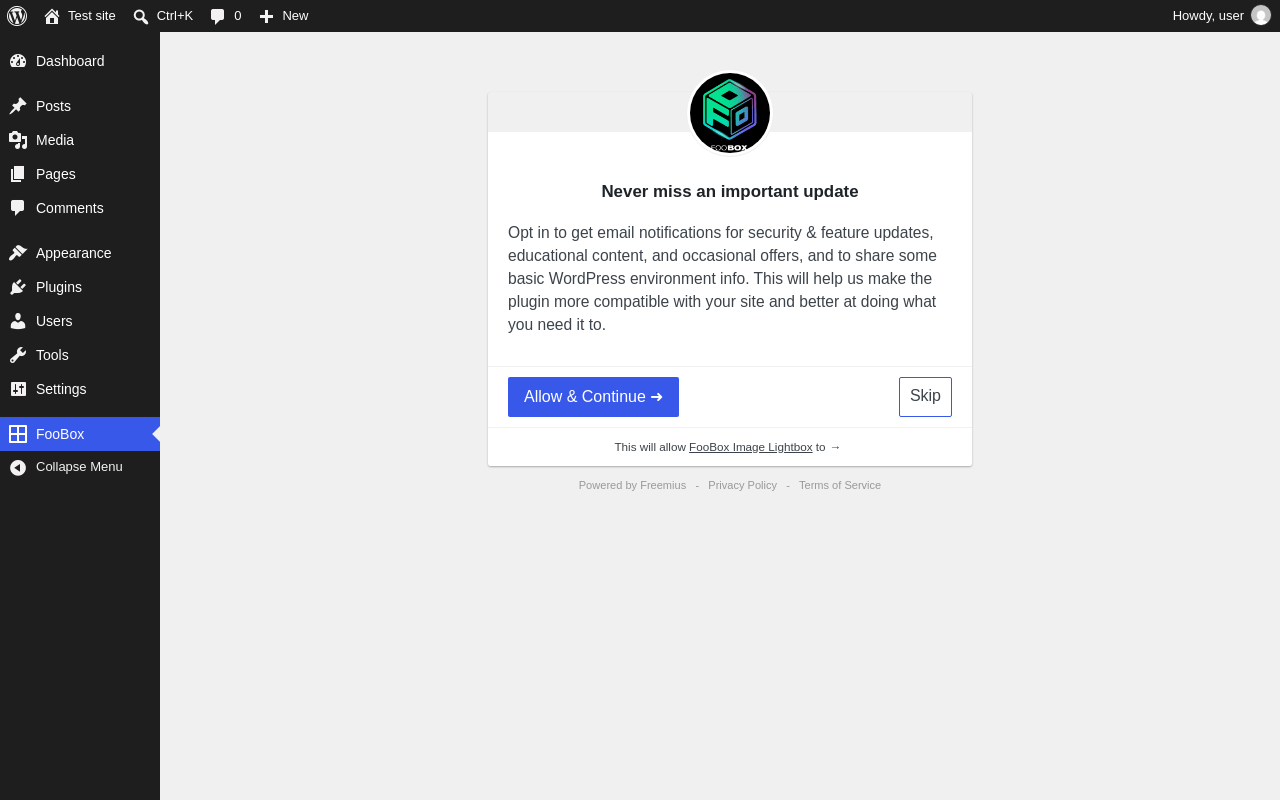Click the Settings sliders icon
Image resolution: width=1280 pixels, height=800 pixels.
(x=18, y=389)
